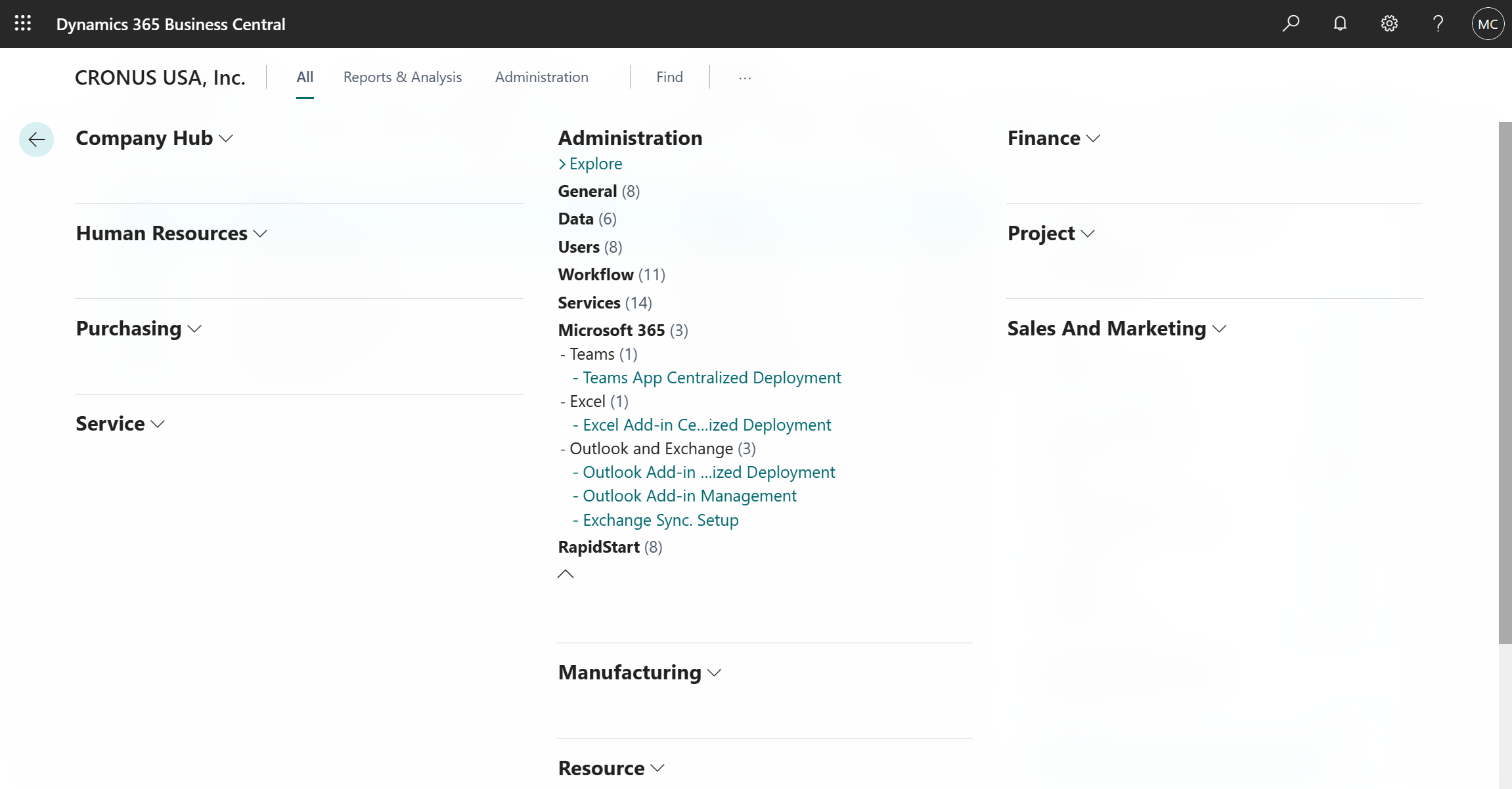Click the search magnifier icon
Viewport: 1512px width, 789px height.
[1291, 23]
